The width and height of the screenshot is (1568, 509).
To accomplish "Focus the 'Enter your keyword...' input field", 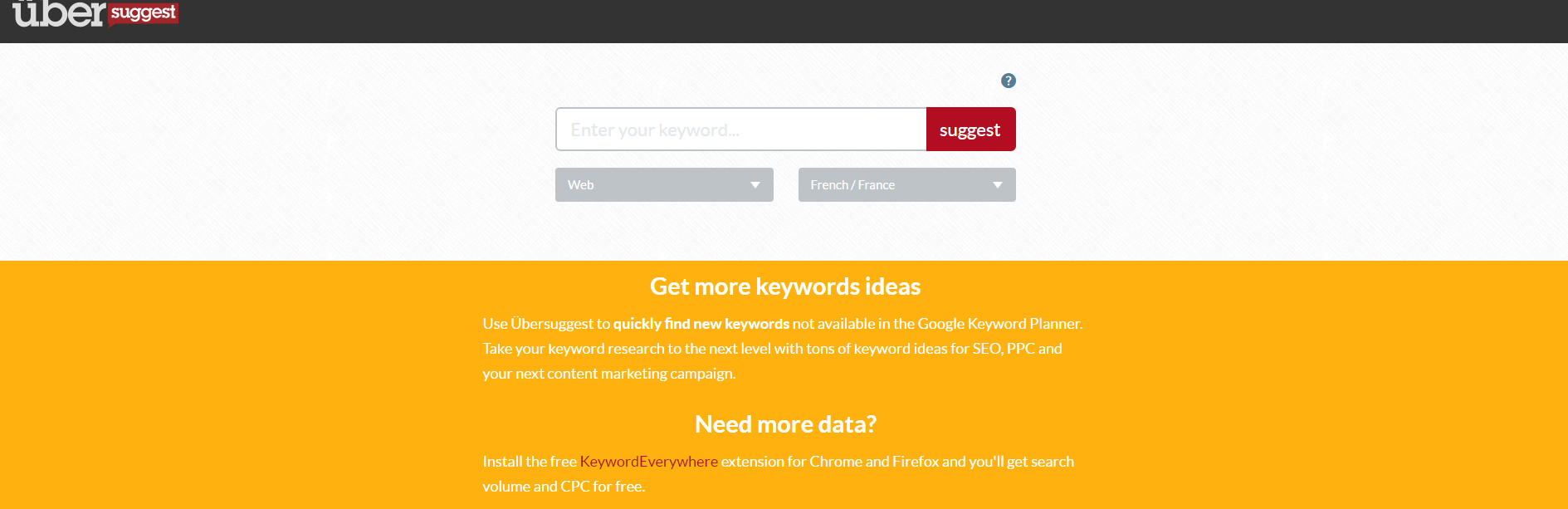I will tap(740, 130).
